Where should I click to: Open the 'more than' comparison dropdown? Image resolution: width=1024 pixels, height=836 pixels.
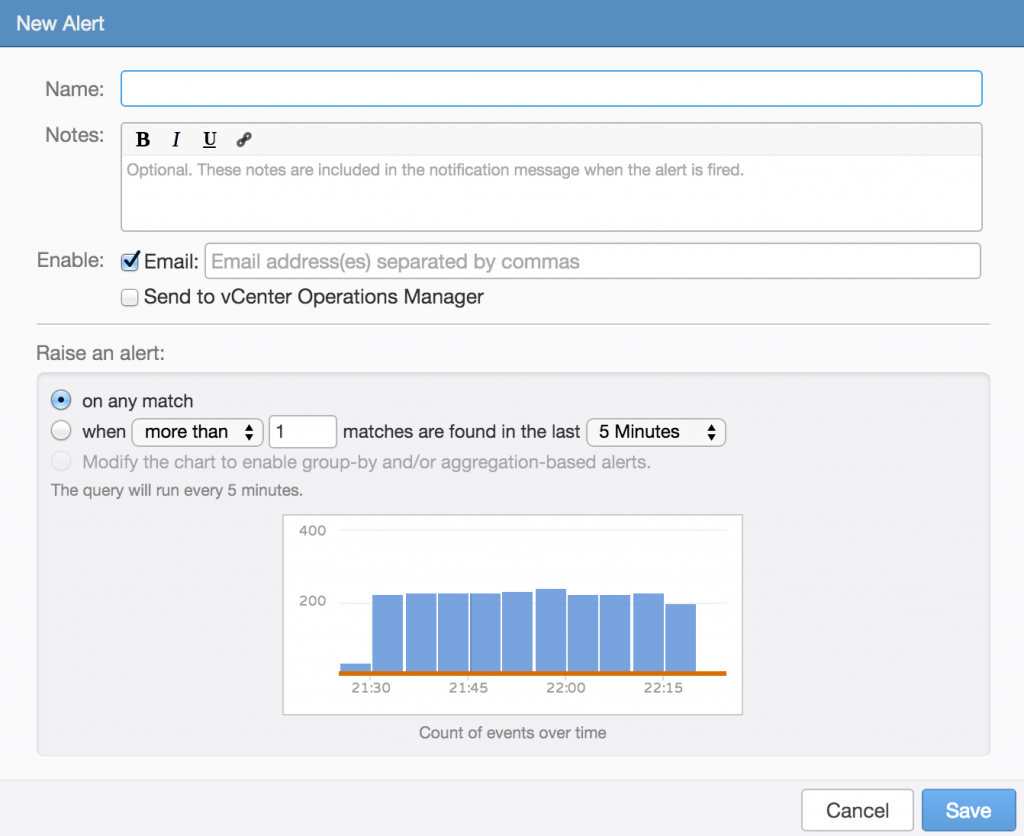click(197, 432)
